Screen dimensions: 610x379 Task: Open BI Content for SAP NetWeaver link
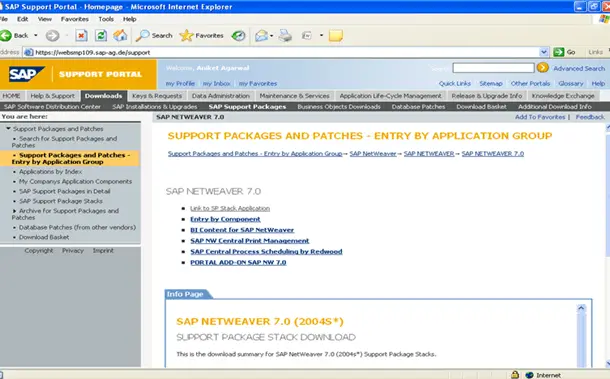(242, 230)
